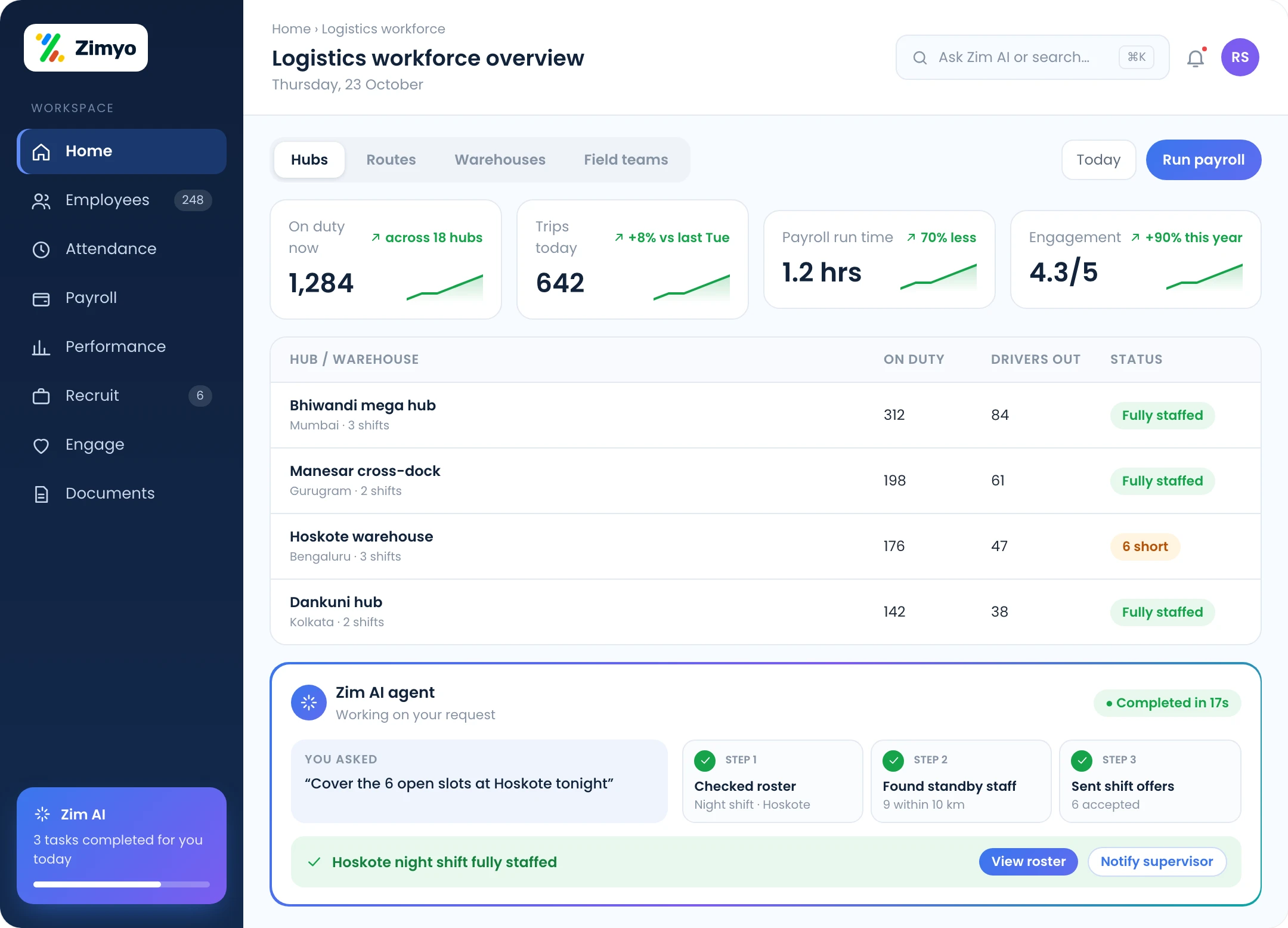Click Step 3 green checkmark
This screenshot has height=928, width=1288.
pyautogui.click(x=1082, y=760)
